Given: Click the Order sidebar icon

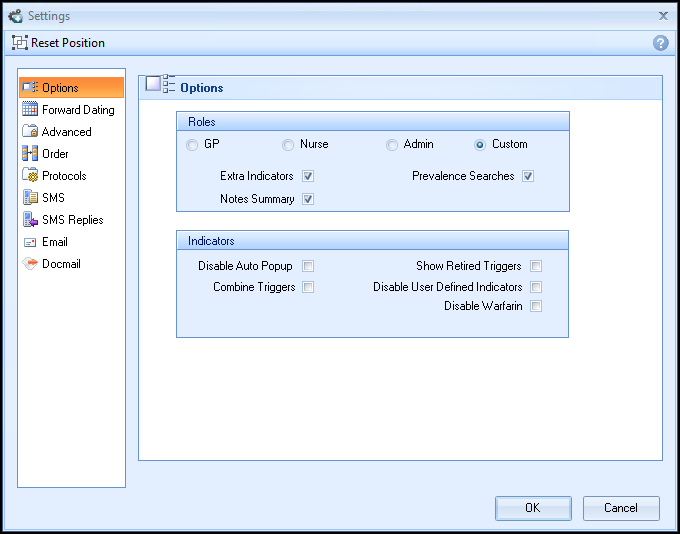Looking at the screenshot, I should pyautogui.click(x=30, y=154).
